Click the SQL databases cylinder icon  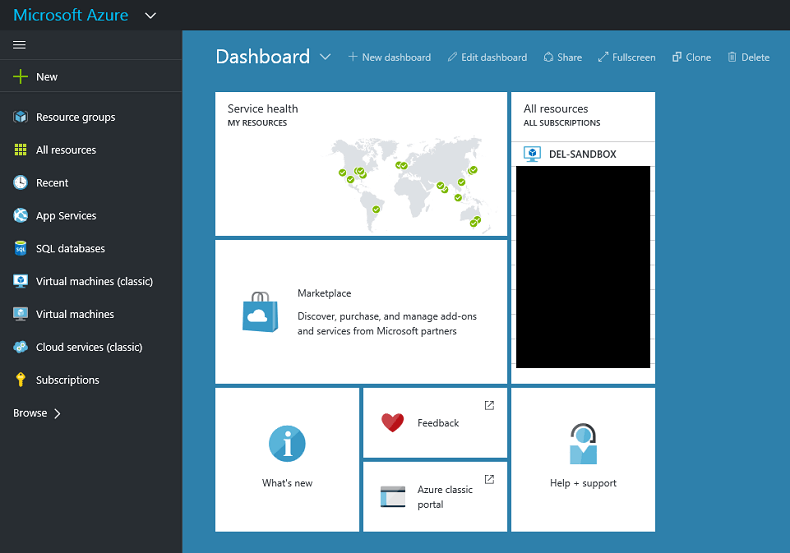click(20, 248)
